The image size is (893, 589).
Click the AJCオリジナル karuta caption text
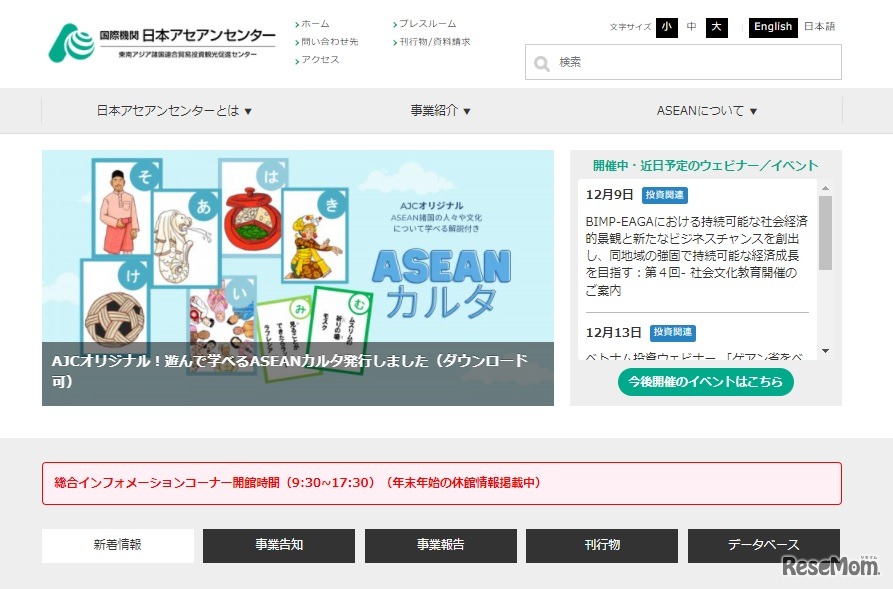click(289, 370)
